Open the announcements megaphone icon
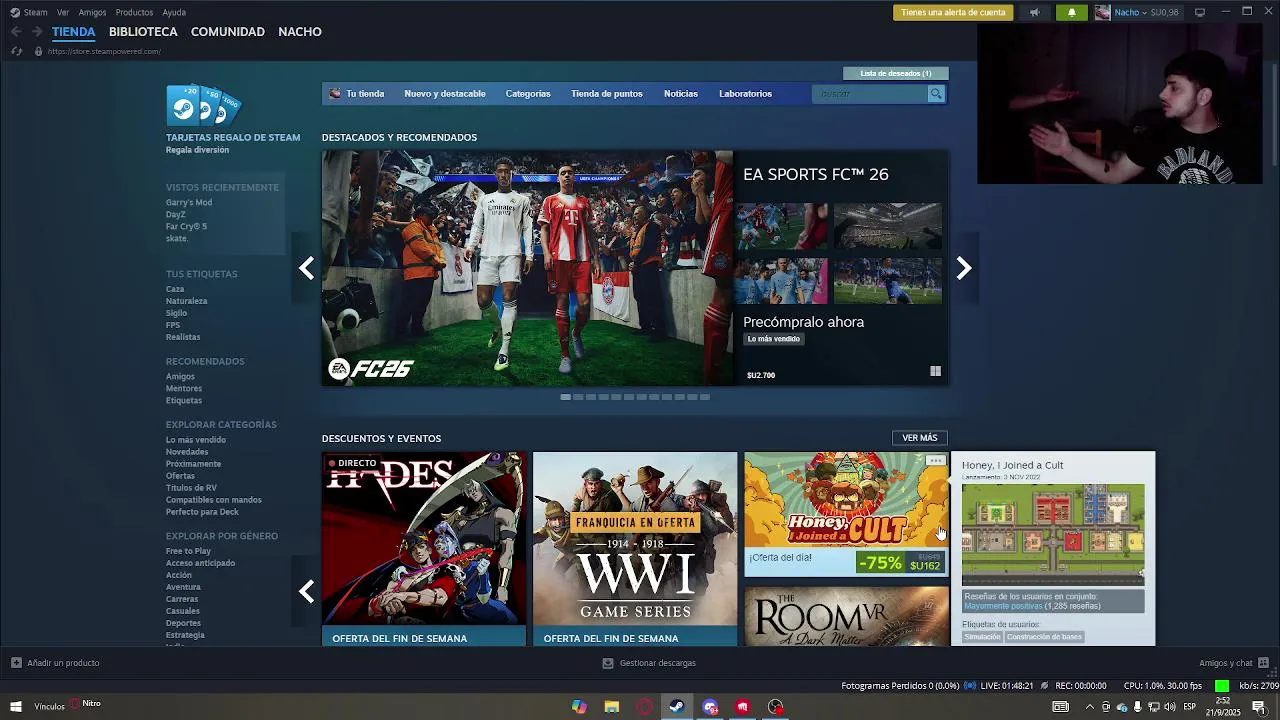 coord(1035,12)
